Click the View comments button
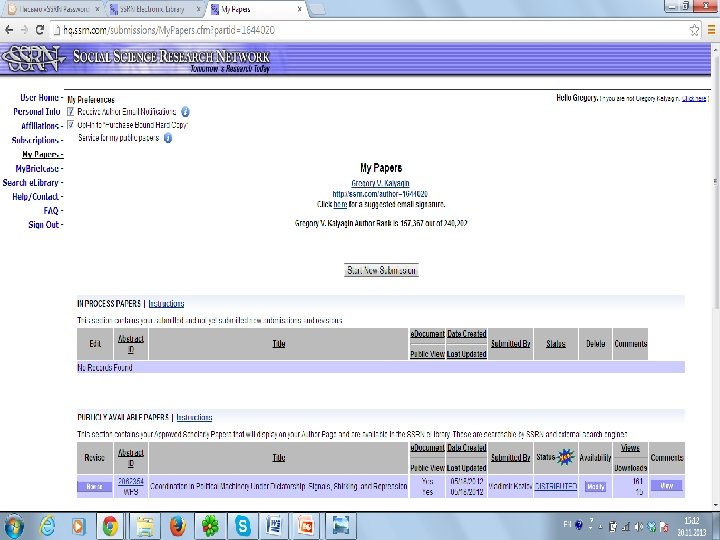The image size is (720, 540). [666, 486]
